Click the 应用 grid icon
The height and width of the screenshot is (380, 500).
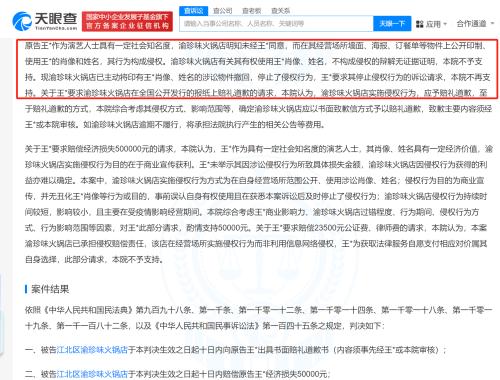[x=420, y=24]
